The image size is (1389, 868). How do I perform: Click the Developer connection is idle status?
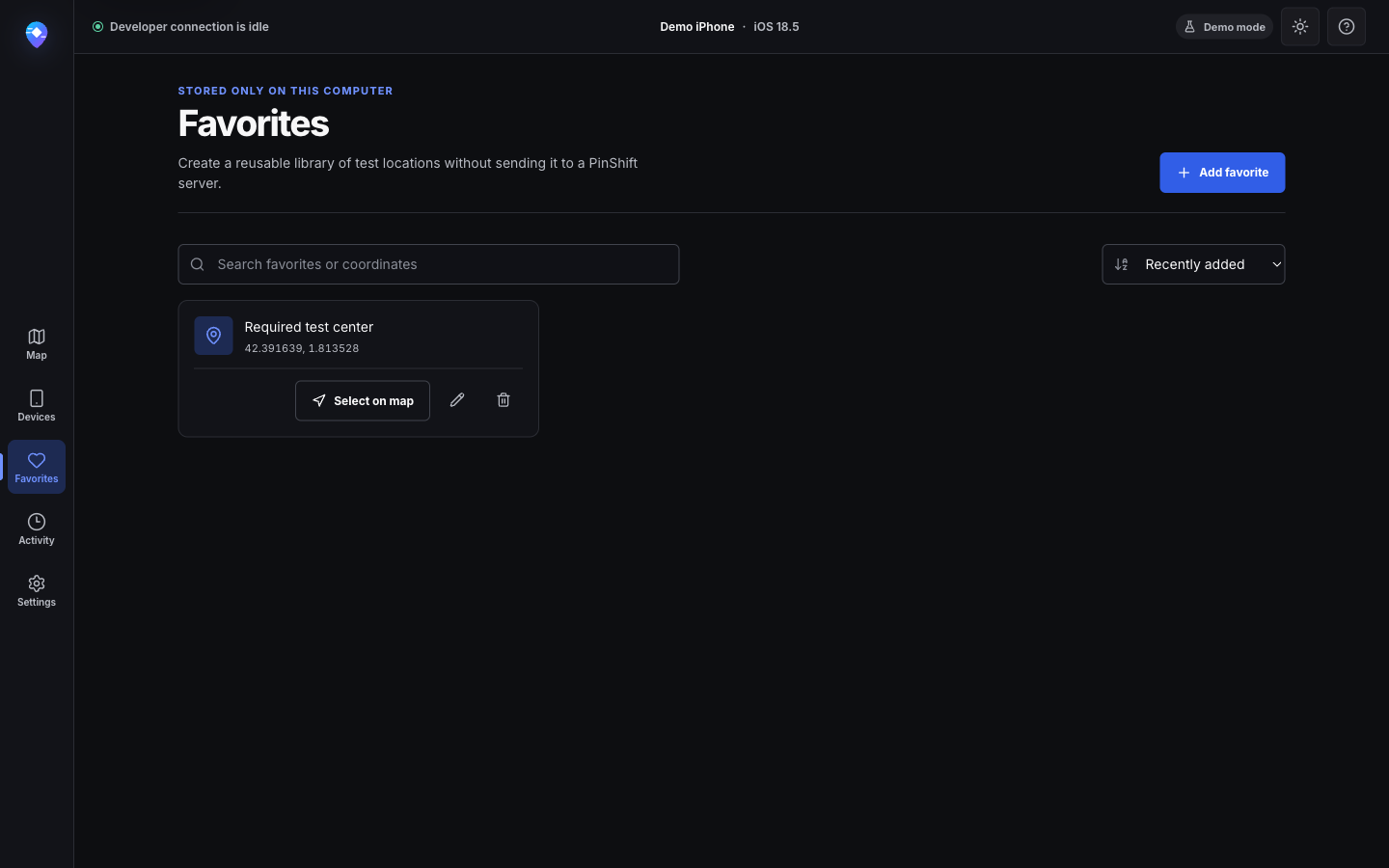click(180, 27)
